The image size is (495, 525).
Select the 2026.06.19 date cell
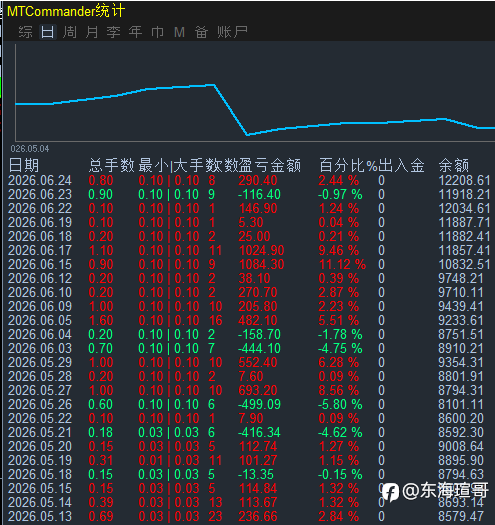tap(40, 222)
